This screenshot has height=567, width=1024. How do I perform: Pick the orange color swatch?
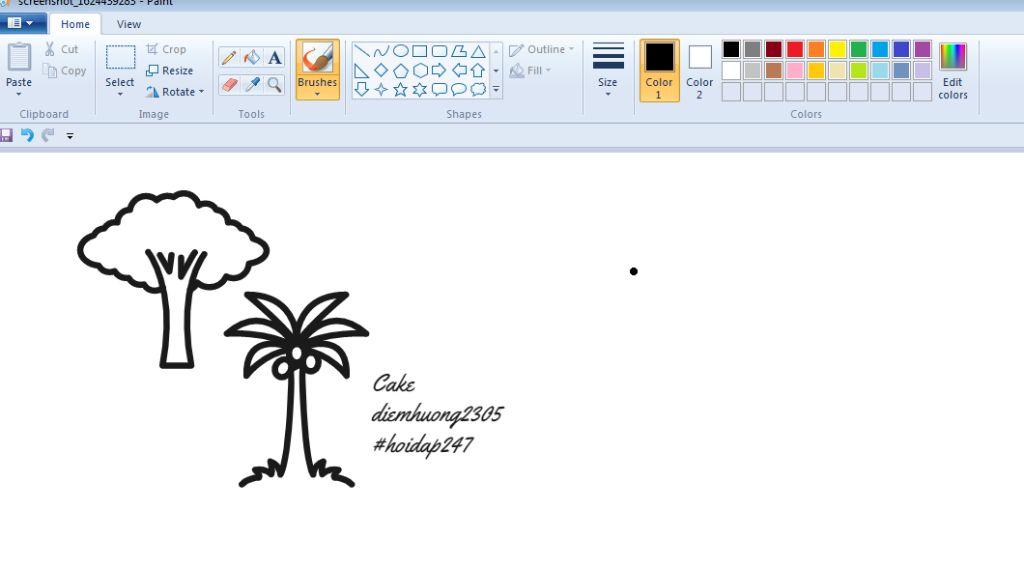pyautogui.click(x=816, y=49)
